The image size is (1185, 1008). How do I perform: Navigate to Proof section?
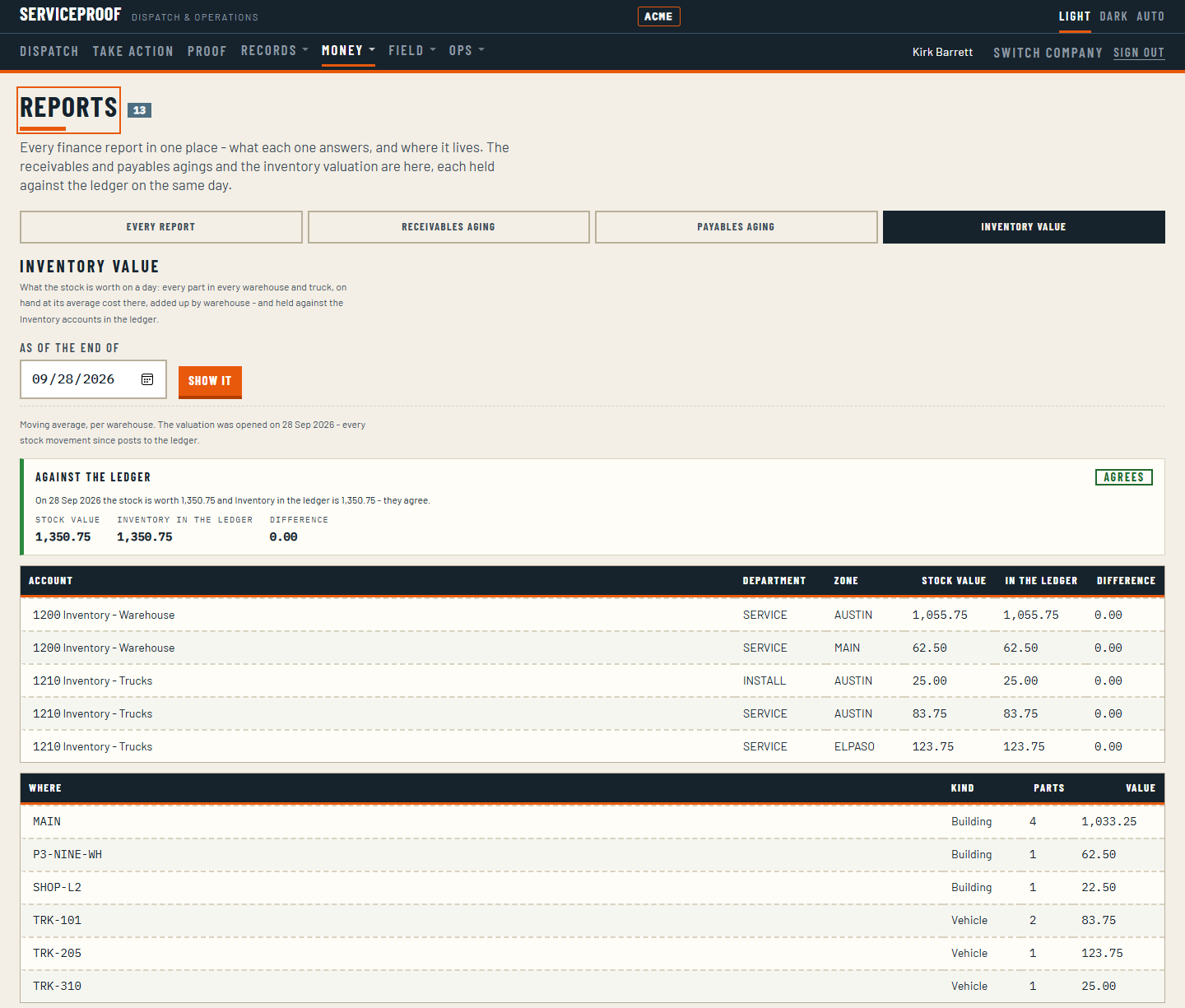tap(207, 51)
